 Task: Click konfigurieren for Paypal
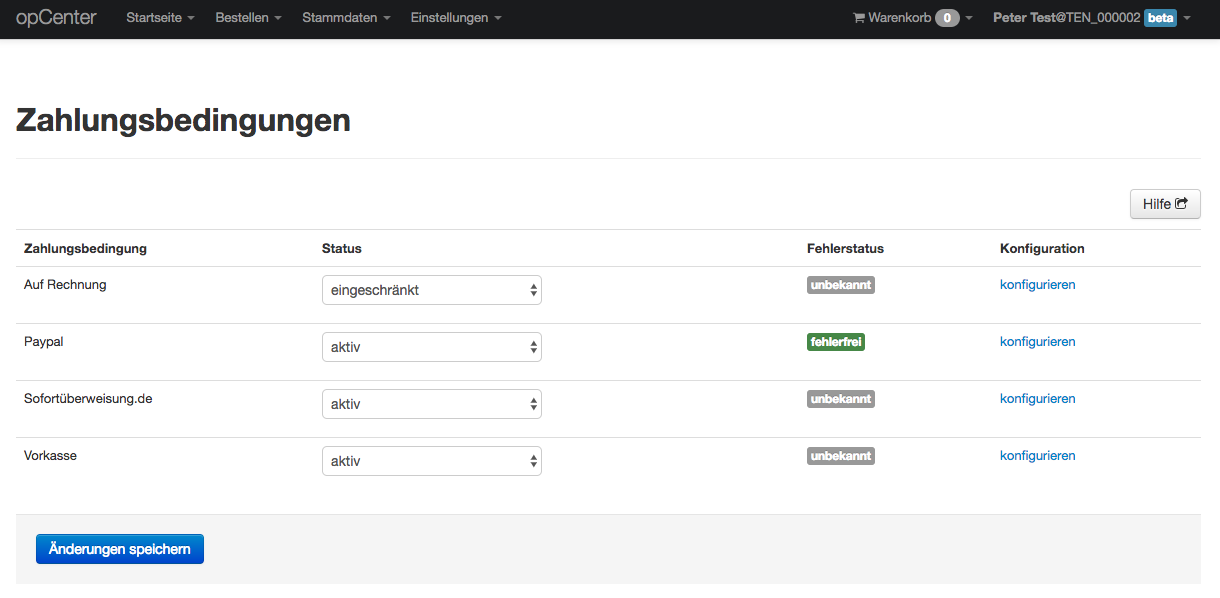(x=1037, y=341)
